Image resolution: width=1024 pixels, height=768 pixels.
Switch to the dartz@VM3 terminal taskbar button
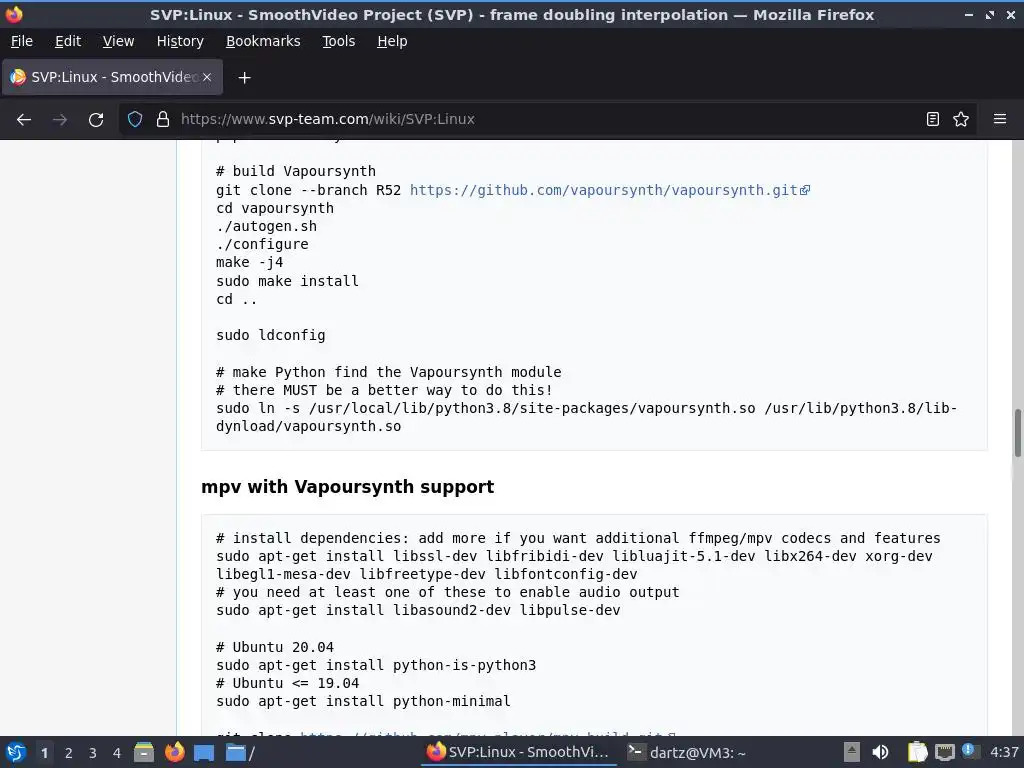[x=686, y=752]
